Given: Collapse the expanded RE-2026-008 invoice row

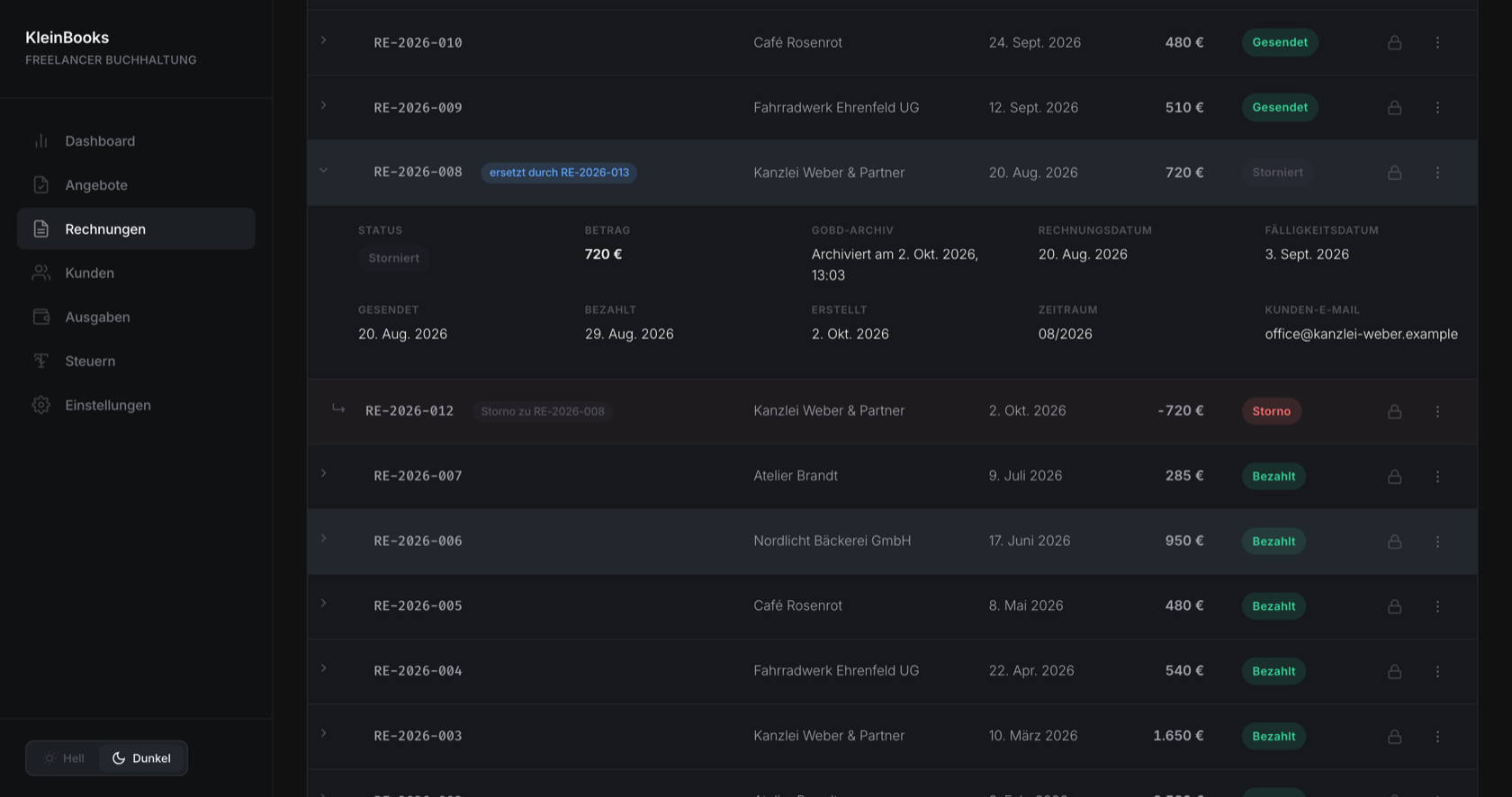Looking at the screenshot, I should click(x=324, y=171).
